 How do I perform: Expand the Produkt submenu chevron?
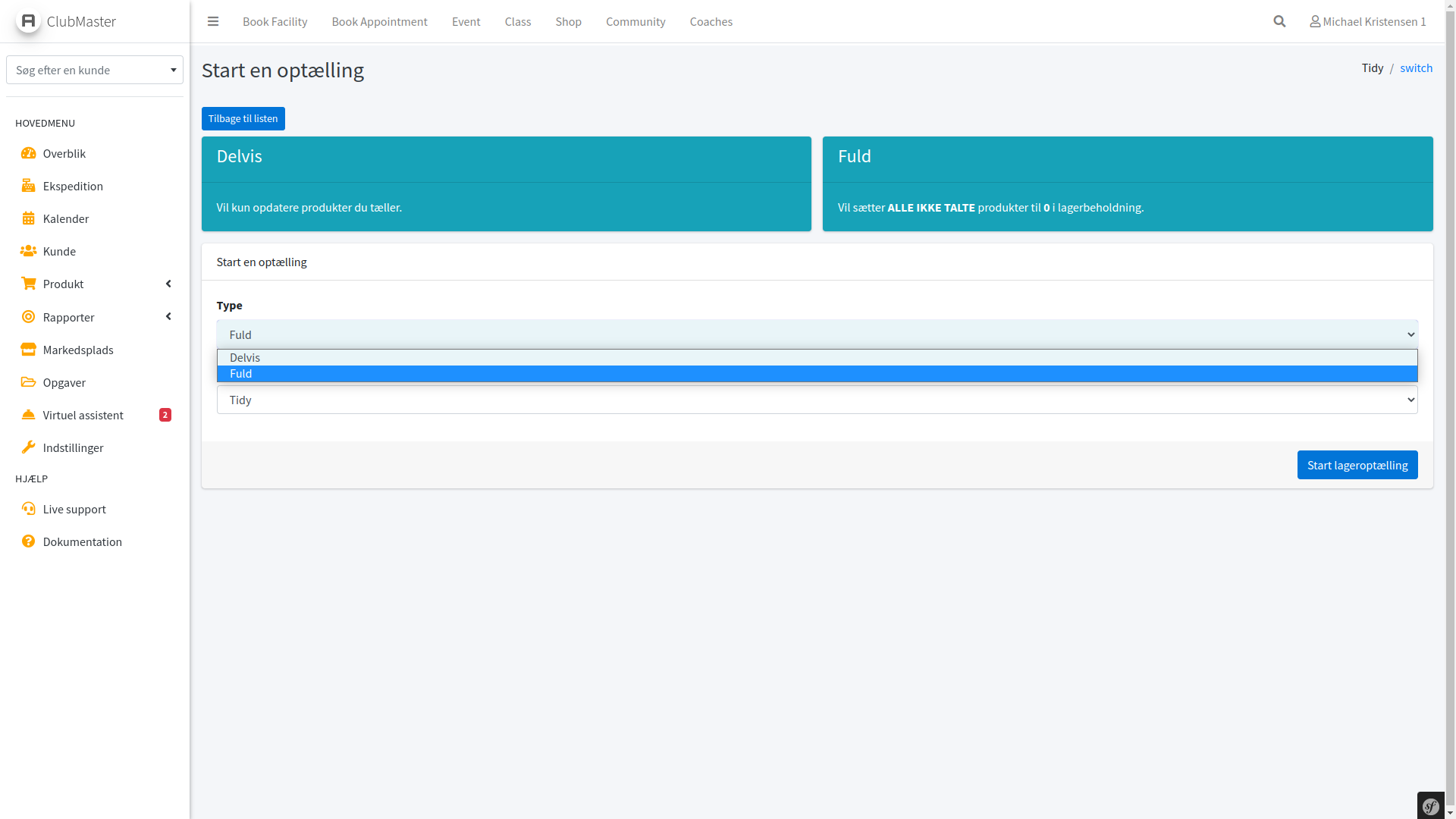coord(168,284)
